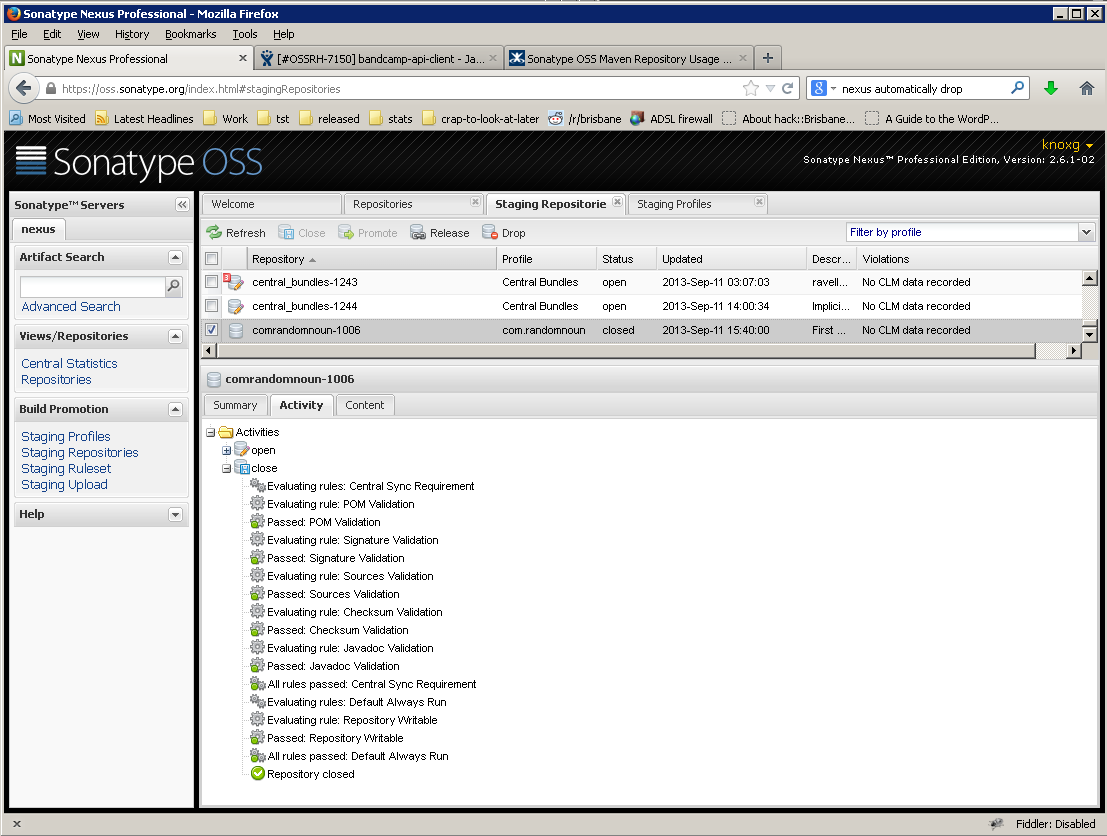Switch to the Staging Profiles tab
Screen dimensions: 1107x836
coord(697,204)
